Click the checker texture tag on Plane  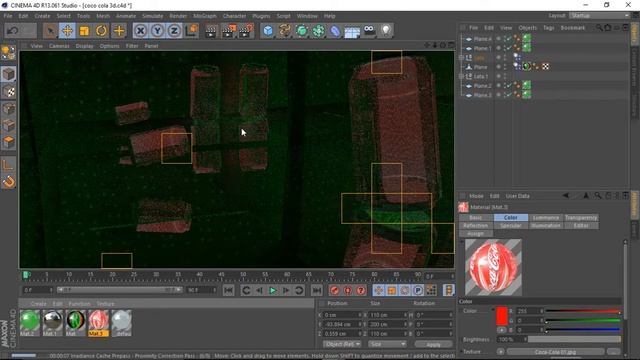pyautogui.click(x=546, y=67)
